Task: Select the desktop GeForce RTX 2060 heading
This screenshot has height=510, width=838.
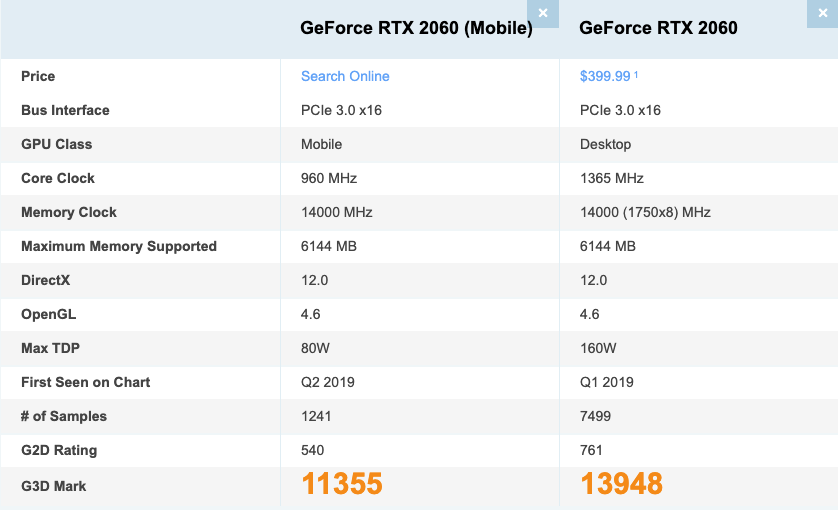Action: [658, 28]
